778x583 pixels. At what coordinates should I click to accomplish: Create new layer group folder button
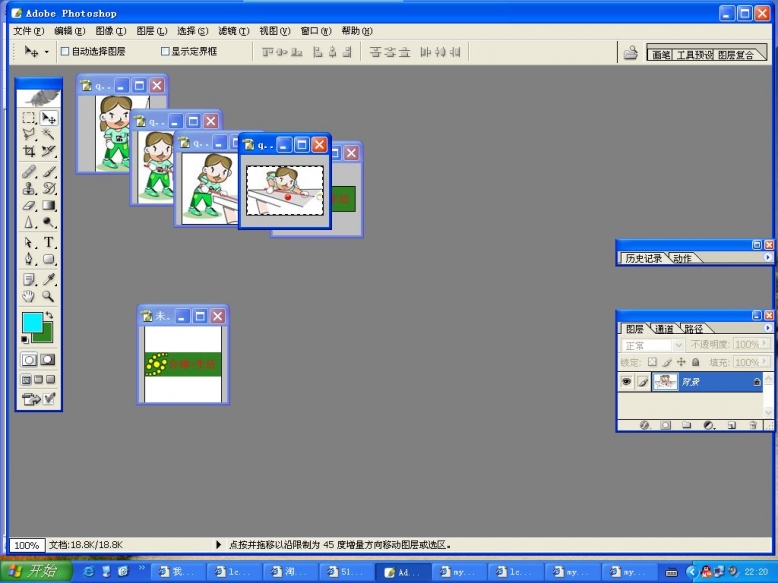coord(687,425)
